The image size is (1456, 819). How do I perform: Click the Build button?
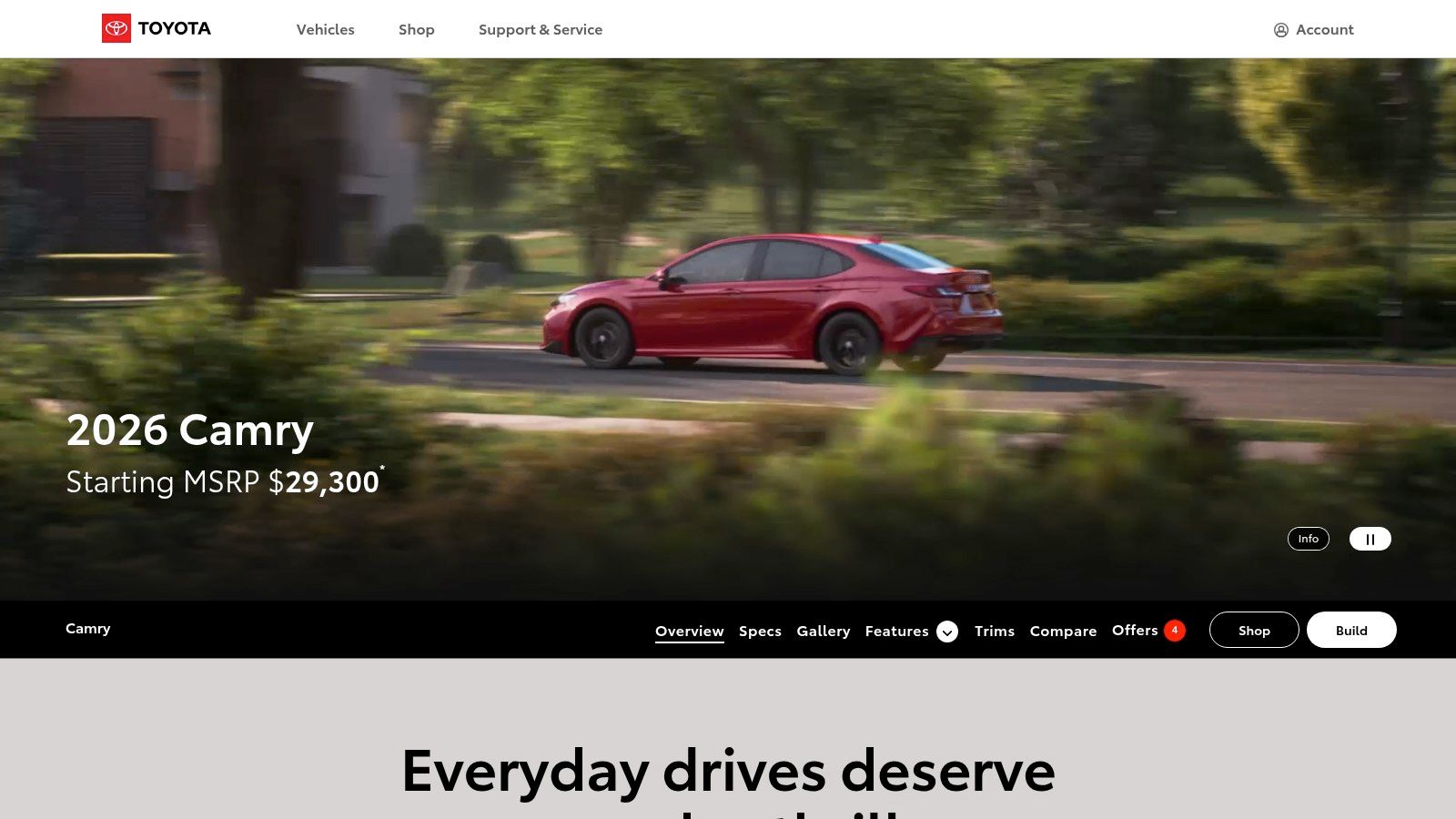coord(1351,630)
